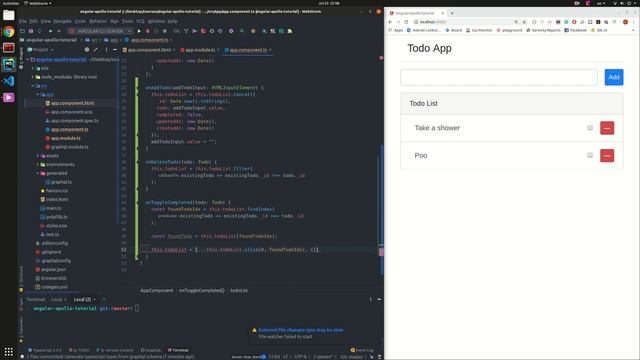Open styles.scss in project tree
The height and width of the screenshot is (360, 640).
click(56, 226)
